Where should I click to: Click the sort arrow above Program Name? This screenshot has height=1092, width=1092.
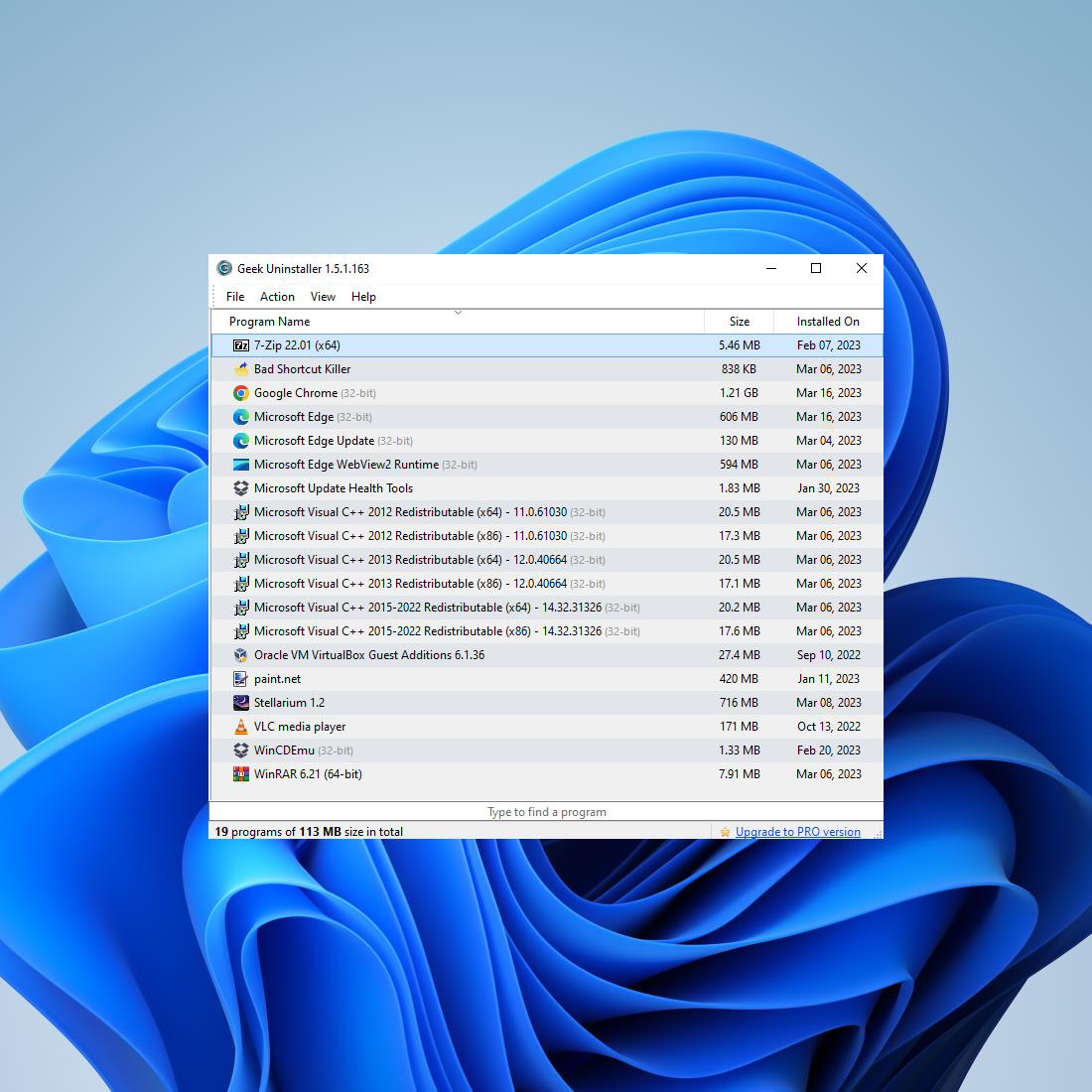(x=459, y=313)
